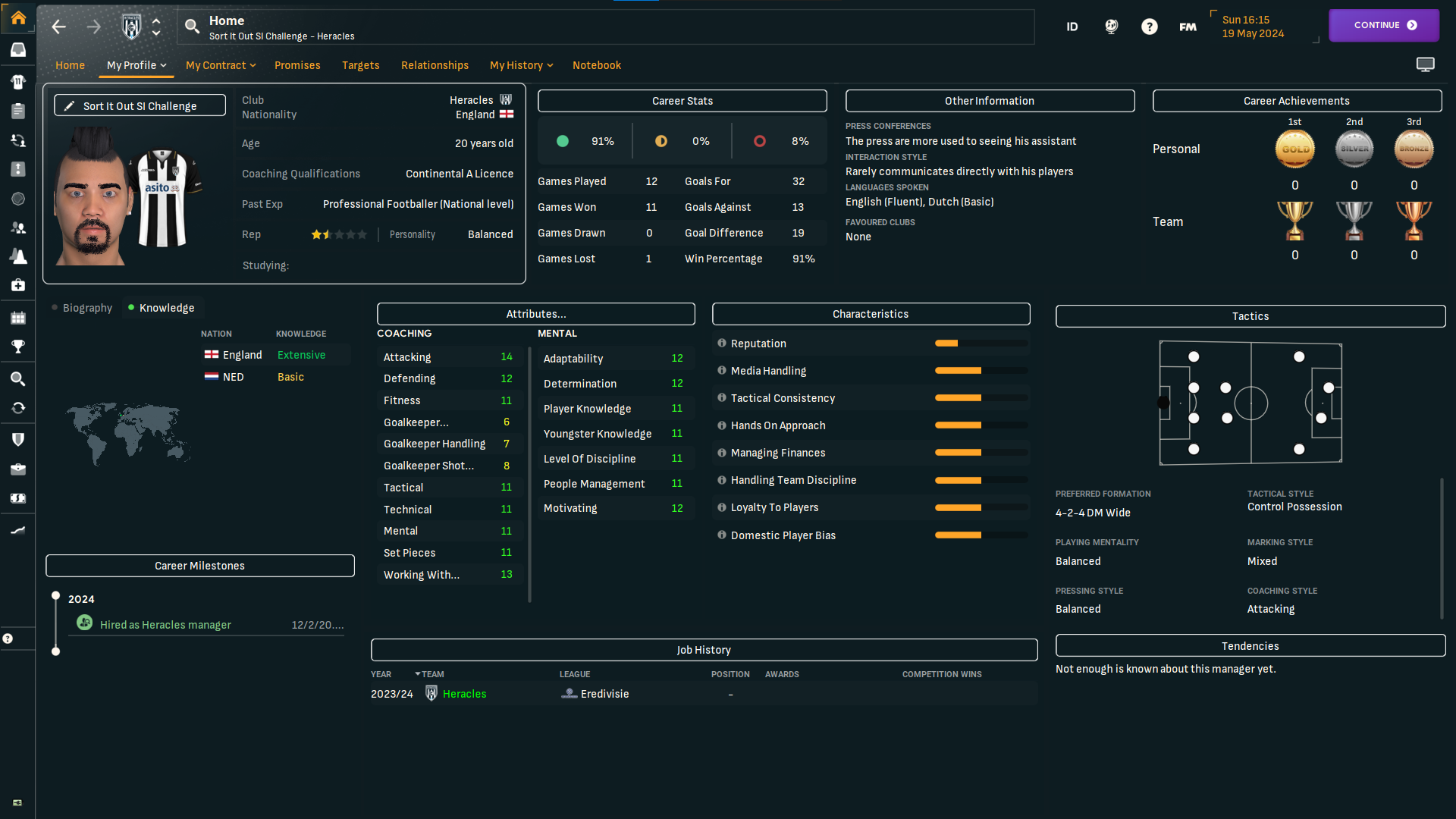Image resolution: width=1456 pixels, height=819 pixels.
Task: Click the Sort It Out SI Challenge name button
Action: [x=140, y=105]
